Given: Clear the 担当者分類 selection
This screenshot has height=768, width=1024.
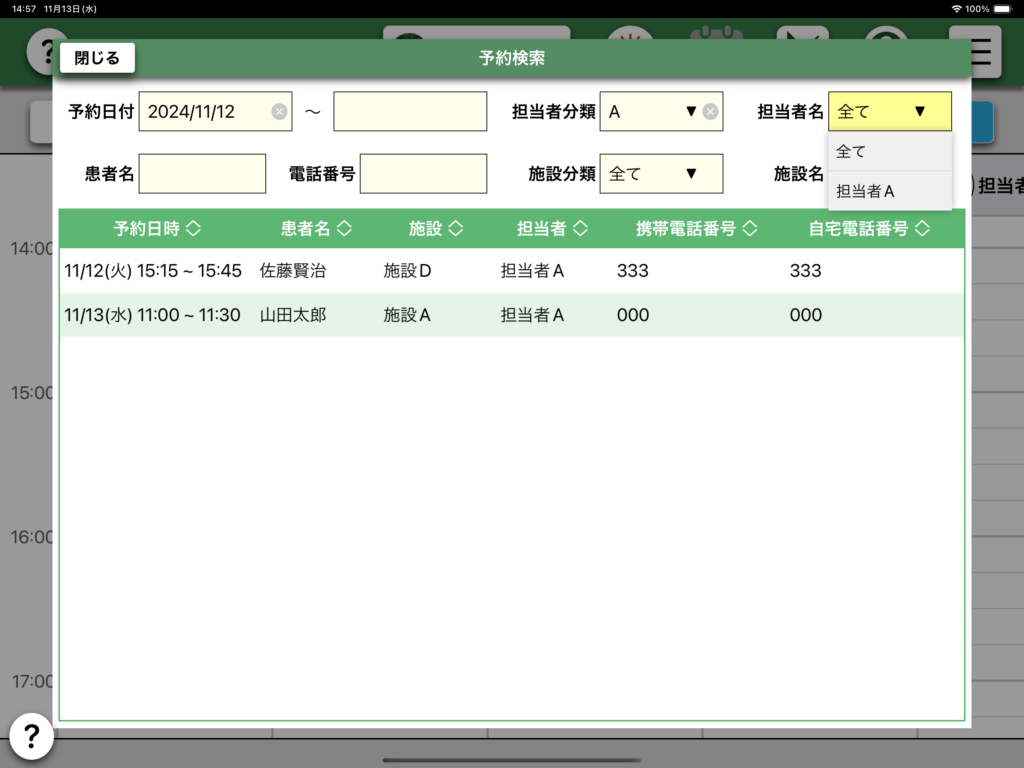Looking at the screenshot, I should 710,112.
